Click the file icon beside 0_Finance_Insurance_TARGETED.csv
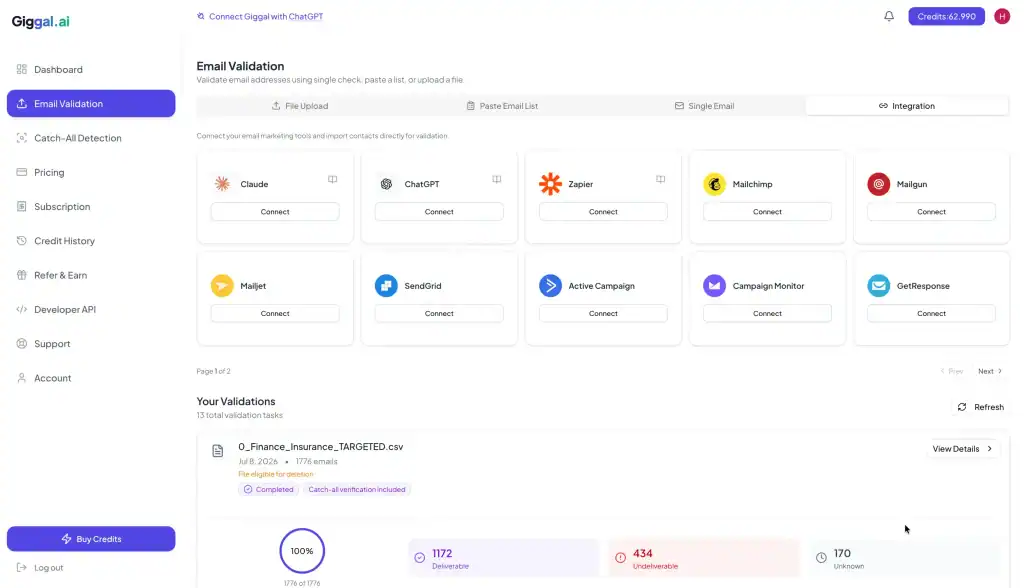Screen dimensions: 1024x588 click(x=217, y=451)
